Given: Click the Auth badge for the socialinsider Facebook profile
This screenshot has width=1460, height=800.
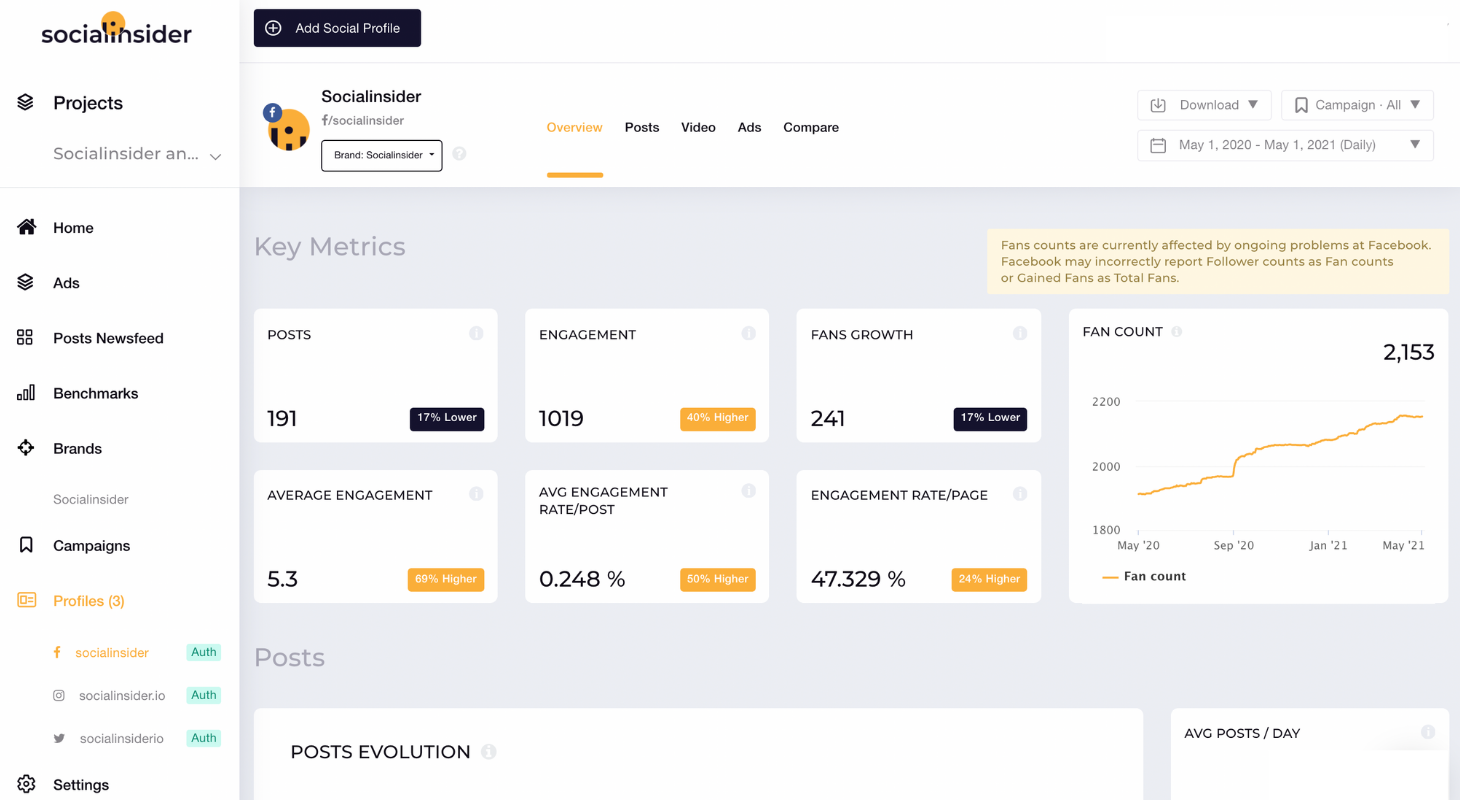Looking at the screenshot, I should point(204,652).
